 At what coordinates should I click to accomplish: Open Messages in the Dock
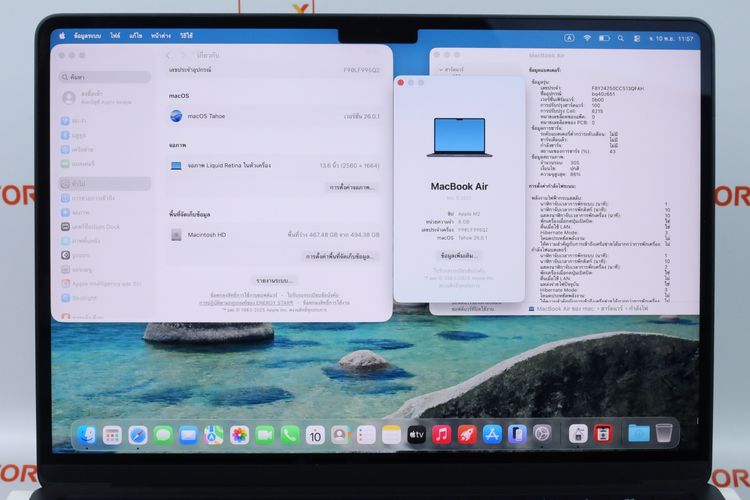[163, 435]
